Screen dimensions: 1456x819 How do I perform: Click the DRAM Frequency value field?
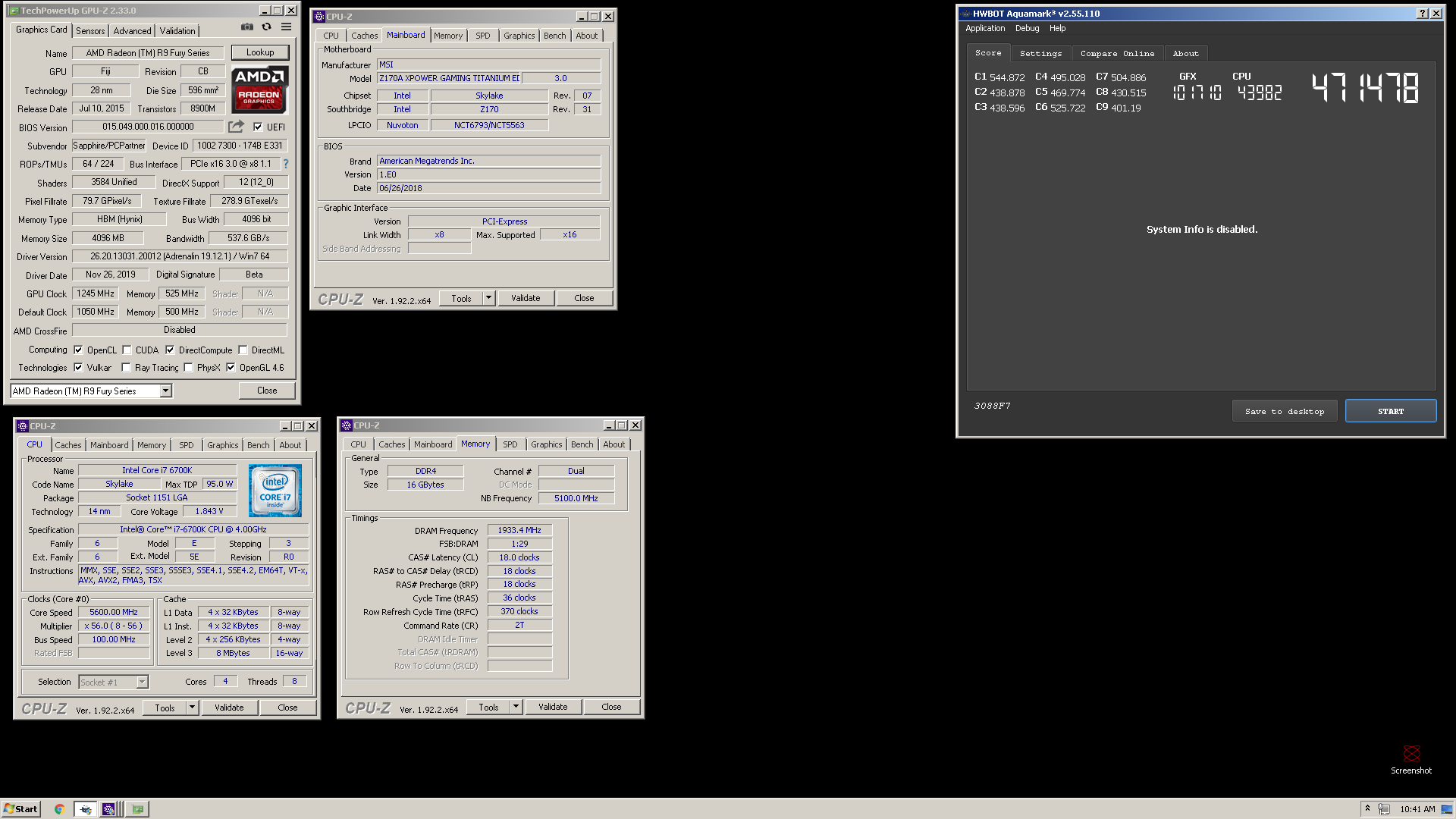[519, 530]
